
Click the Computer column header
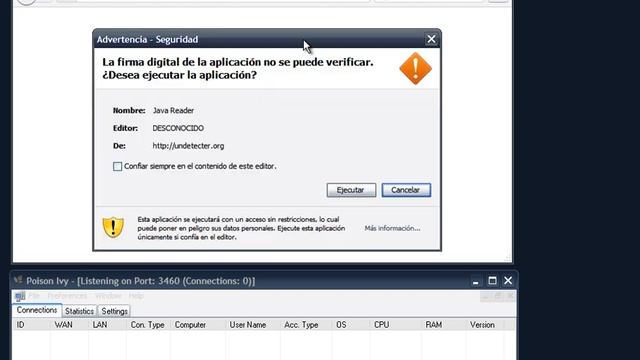(x=198, y=325)
